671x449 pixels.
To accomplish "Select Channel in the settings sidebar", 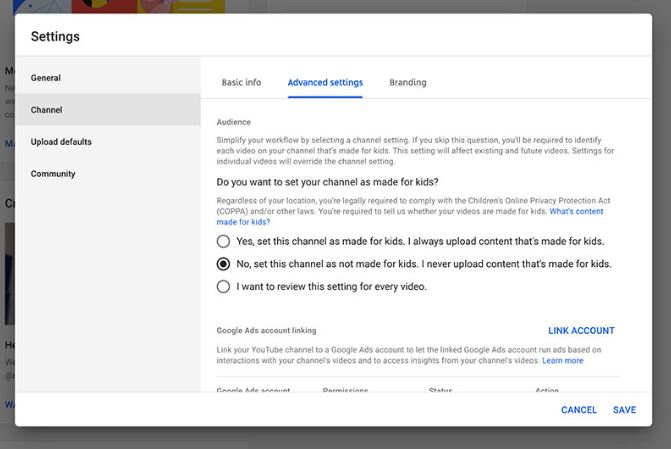I will coord(47,110).
